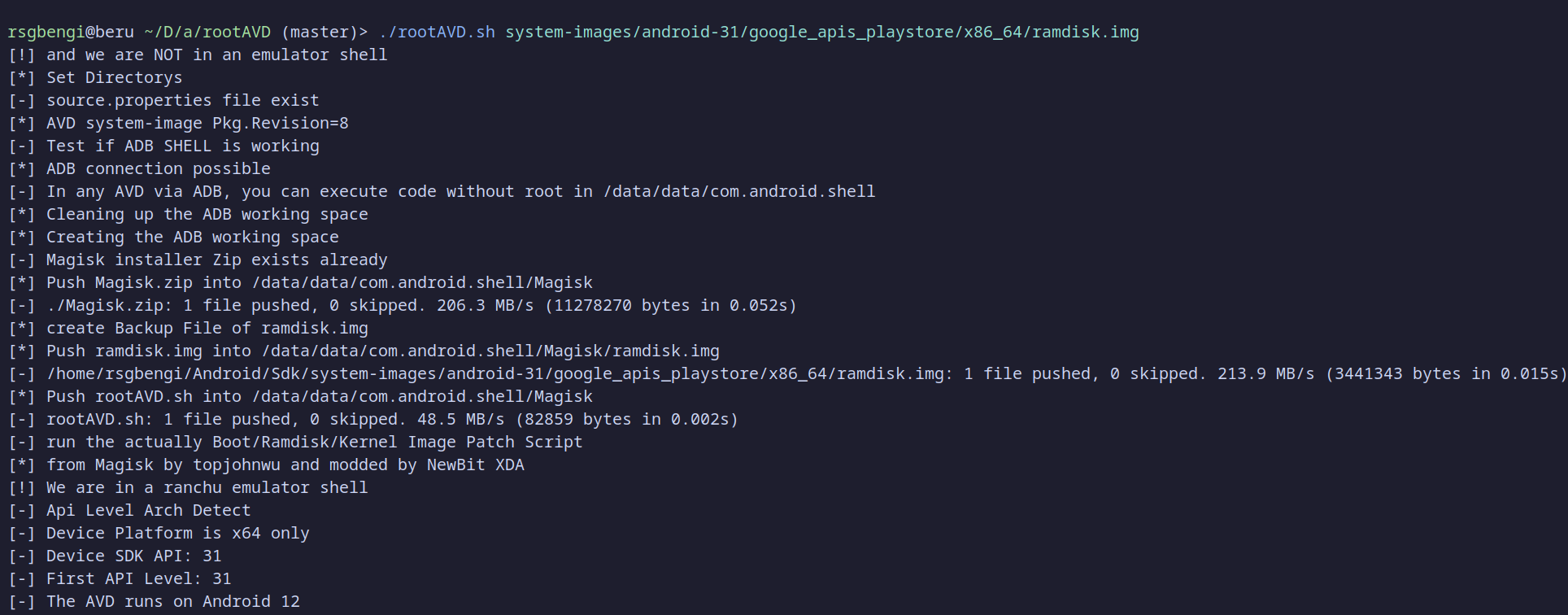The image size is (1568, 615).
Task: Click the "Cleaning up the ADB working space" line
Action: tap(207, 215)
